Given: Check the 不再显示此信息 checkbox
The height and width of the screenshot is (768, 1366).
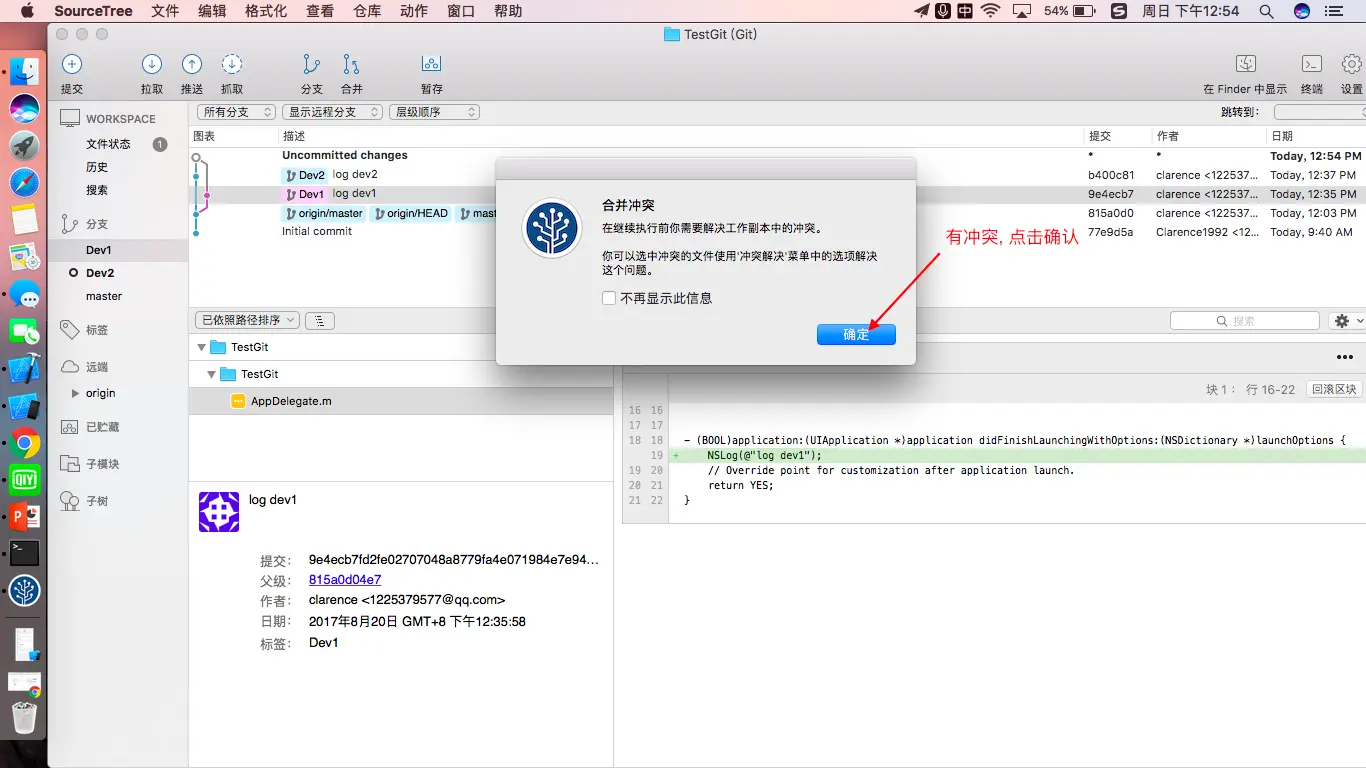Looking at the screenshot, I should coord(609,298).
